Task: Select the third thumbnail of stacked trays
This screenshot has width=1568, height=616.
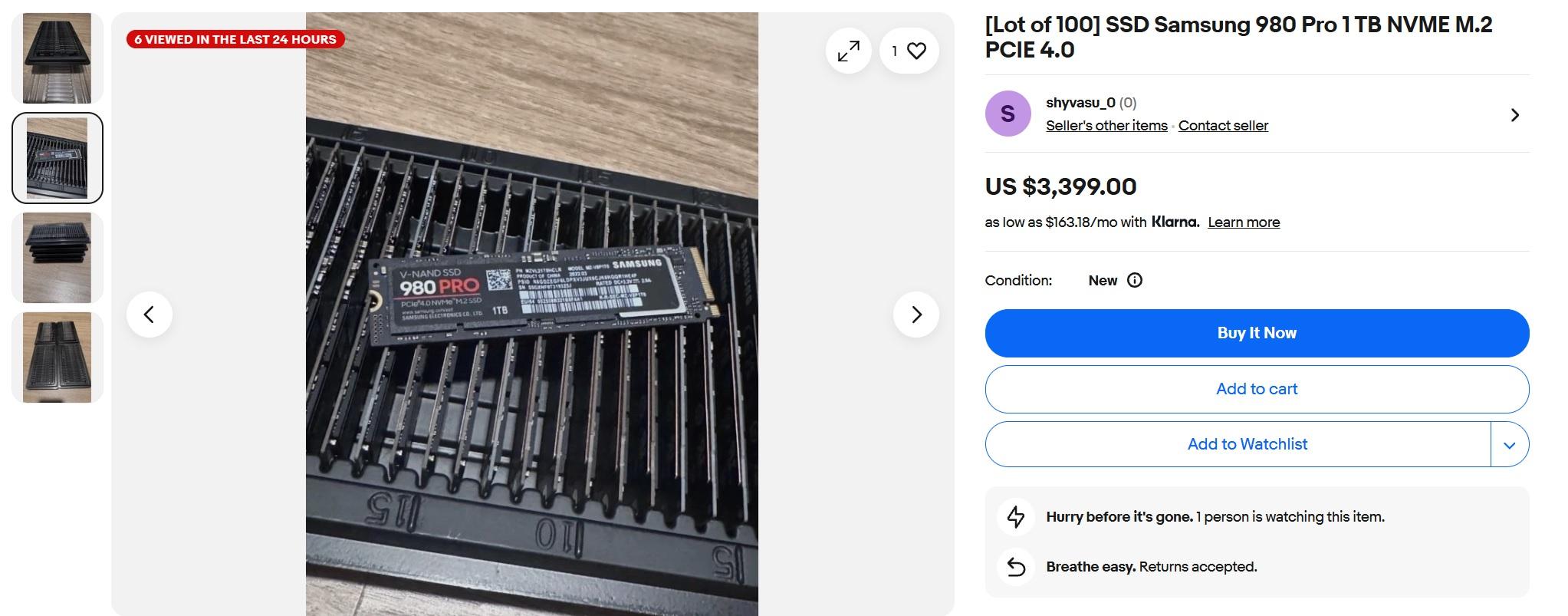Action: [x=58, y=258]
